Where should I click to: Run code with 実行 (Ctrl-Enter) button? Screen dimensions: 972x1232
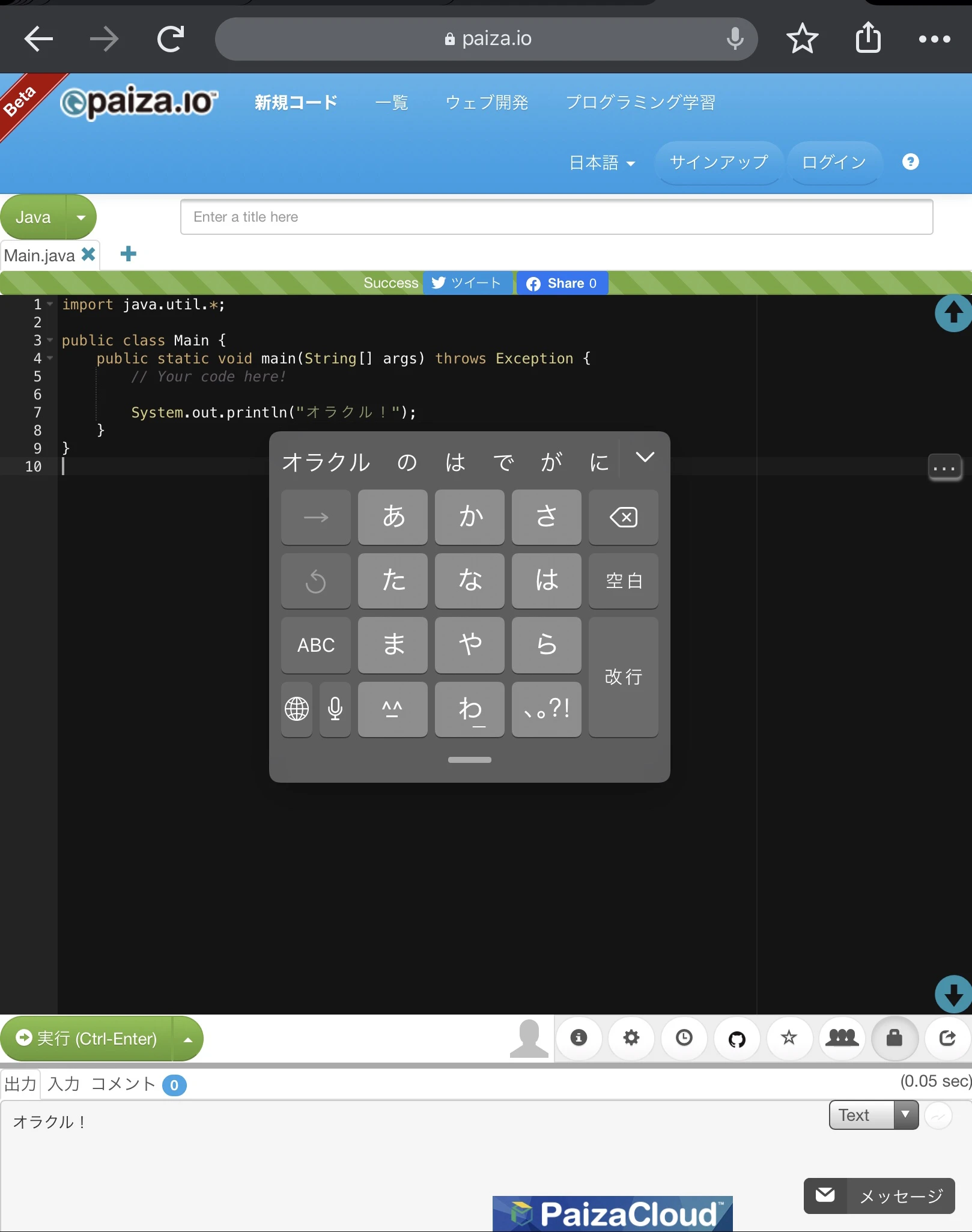pos(87,1039)
